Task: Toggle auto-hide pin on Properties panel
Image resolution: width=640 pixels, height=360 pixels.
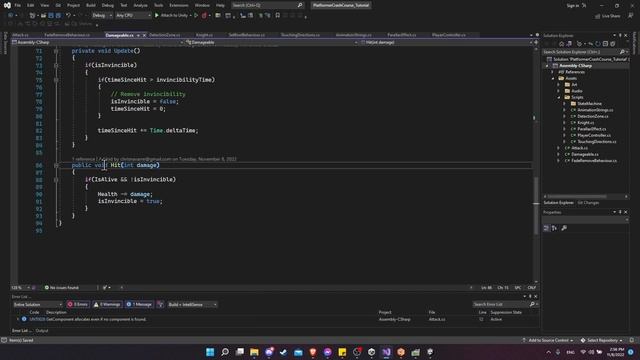Action: tap(620, 212)
